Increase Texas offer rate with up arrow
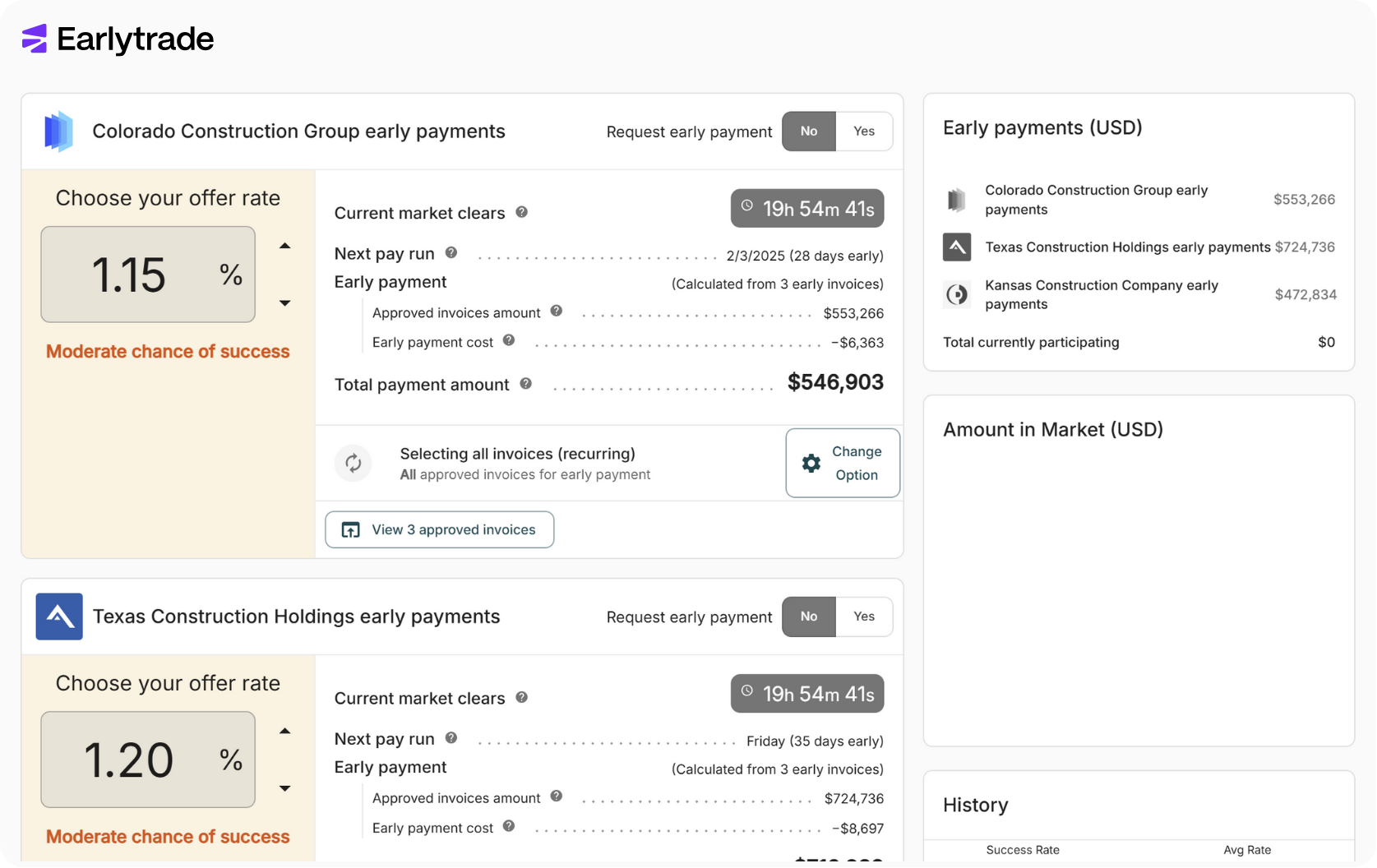Image resolution: width=1377 pixels, height=868 pixels. [285, 731]
